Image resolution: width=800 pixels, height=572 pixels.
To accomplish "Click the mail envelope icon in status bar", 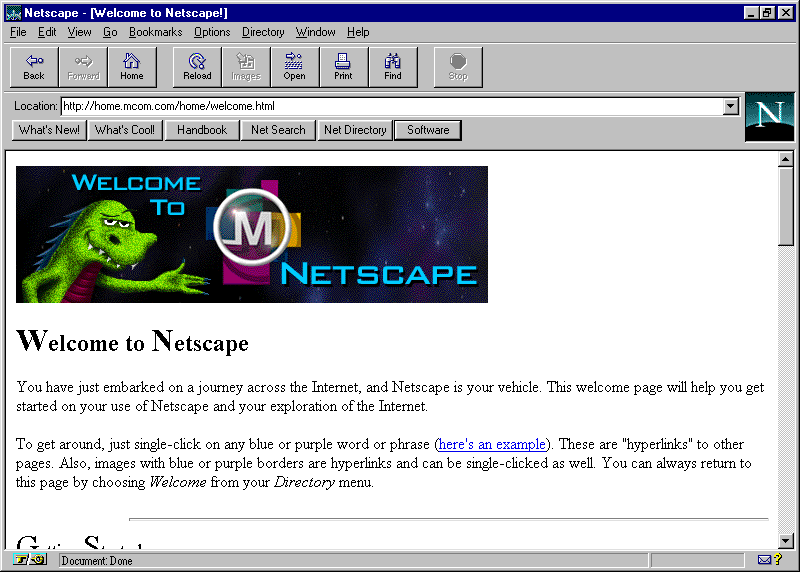I will (x=764, y=560).
